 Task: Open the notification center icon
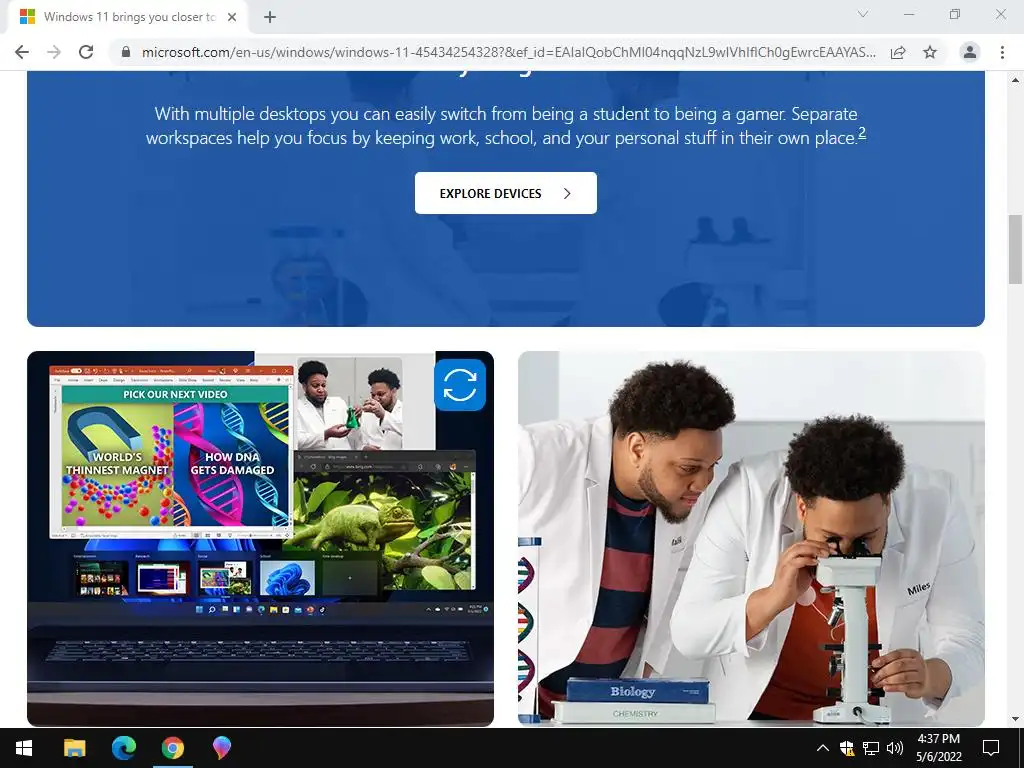(x=991, y=748)
